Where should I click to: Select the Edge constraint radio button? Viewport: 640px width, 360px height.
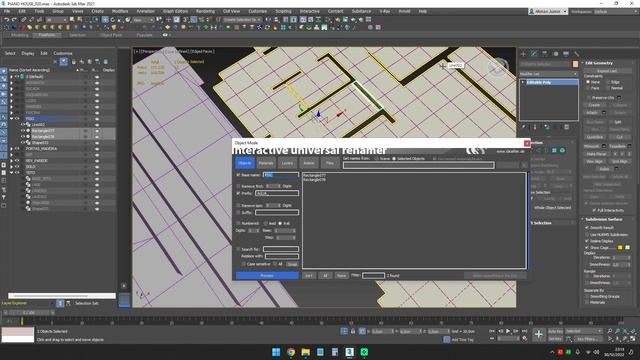[608, 82]
